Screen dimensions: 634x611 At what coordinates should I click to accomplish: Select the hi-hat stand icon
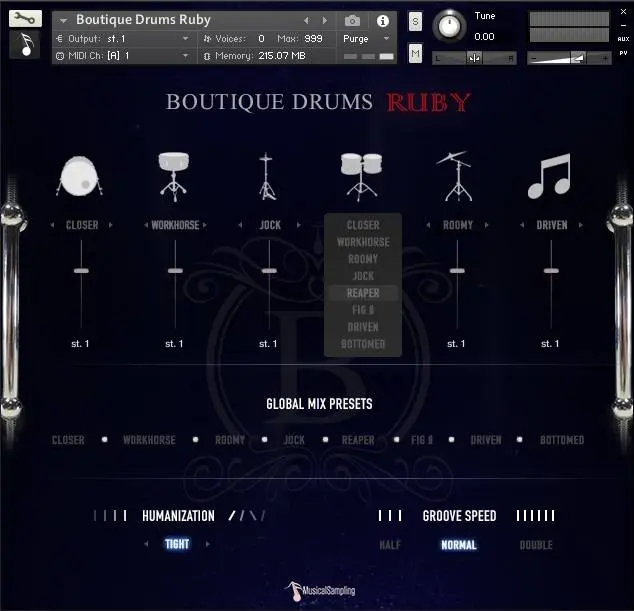pyautogui.click(x=267, y=176)
